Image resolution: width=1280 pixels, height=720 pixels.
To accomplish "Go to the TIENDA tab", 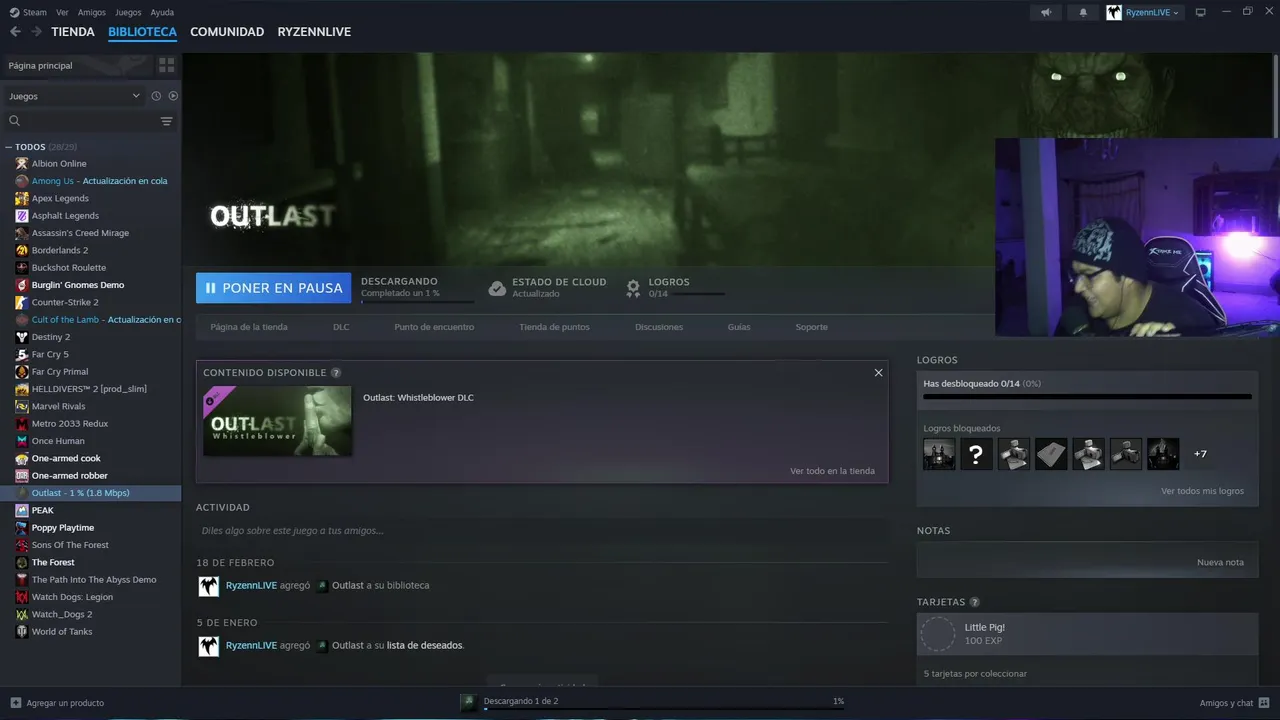I will tap(73, 32).
